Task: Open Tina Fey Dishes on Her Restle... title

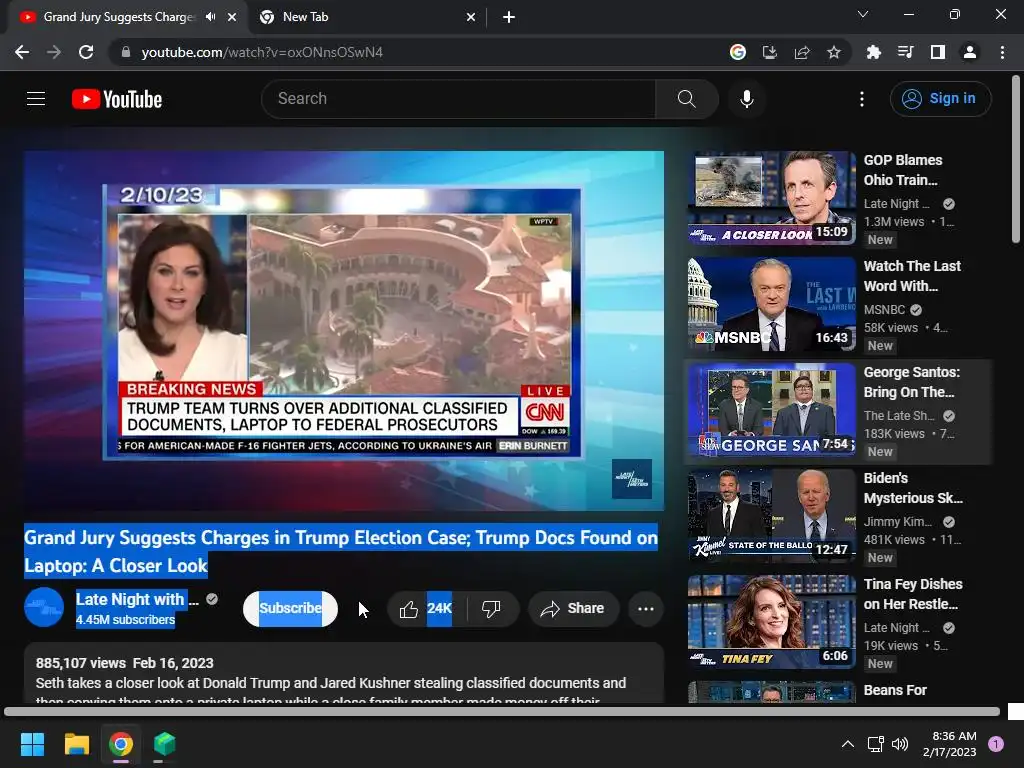Action: (913, 594)
